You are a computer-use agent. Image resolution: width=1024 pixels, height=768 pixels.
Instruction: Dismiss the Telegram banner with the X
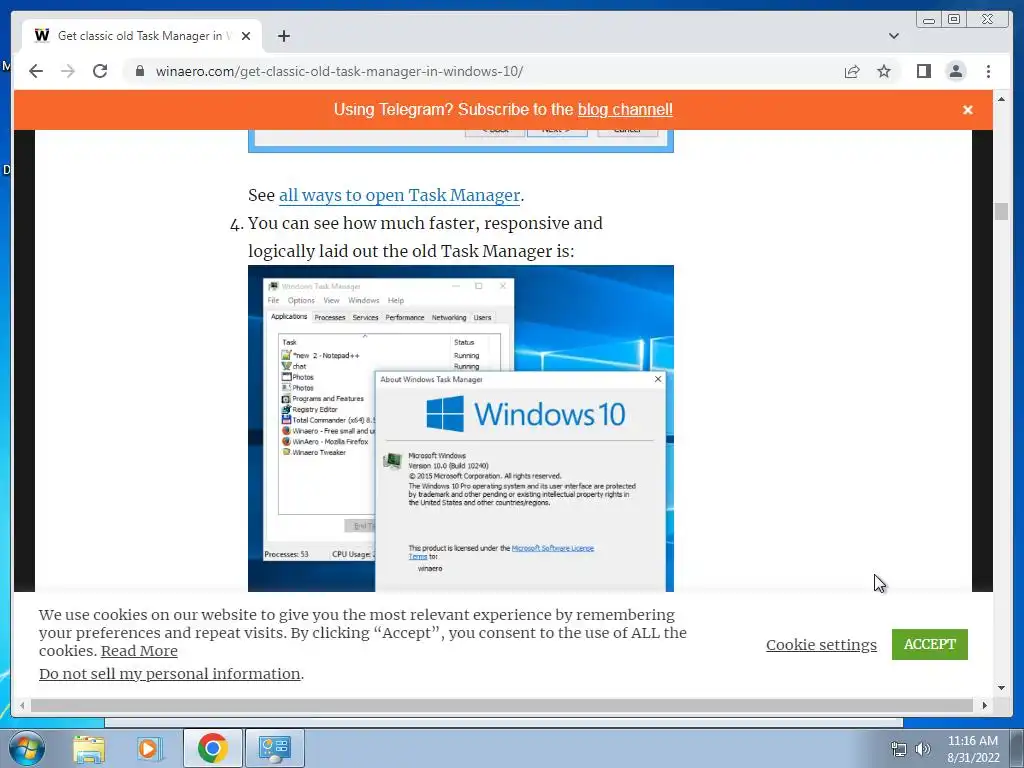coord(968,110)
